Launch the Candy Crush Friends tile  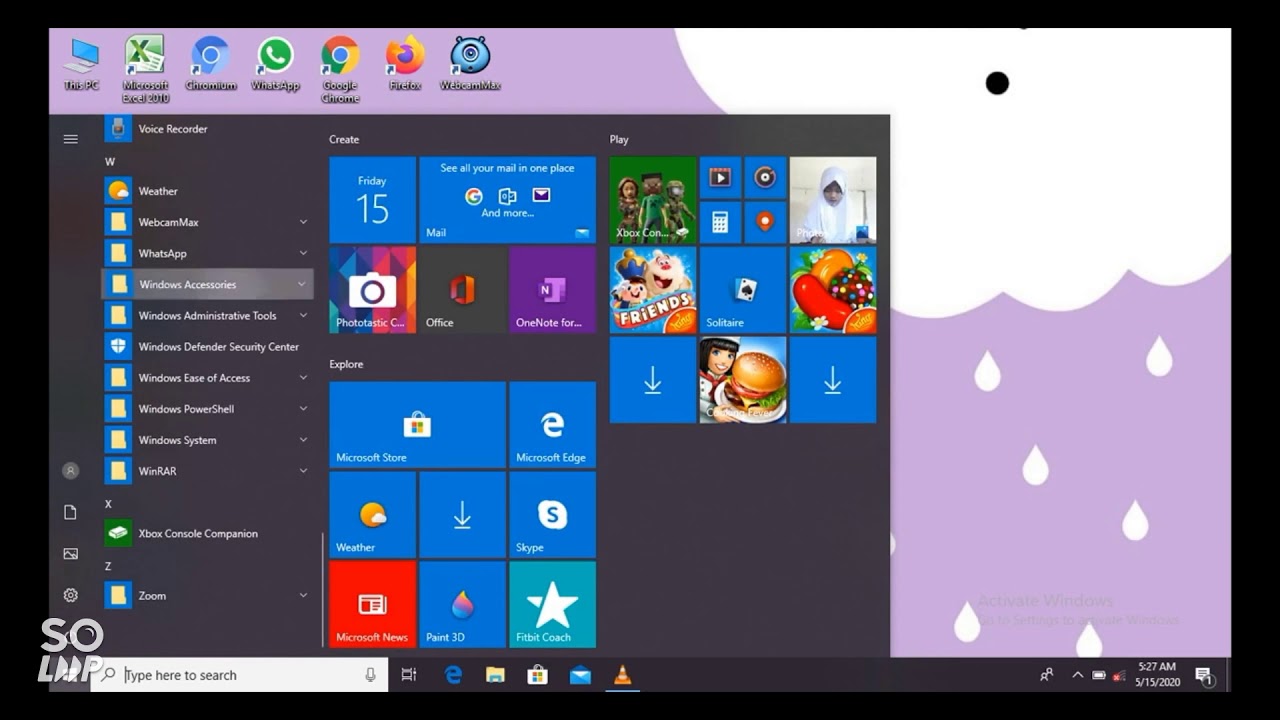click(x=653, y=290)
